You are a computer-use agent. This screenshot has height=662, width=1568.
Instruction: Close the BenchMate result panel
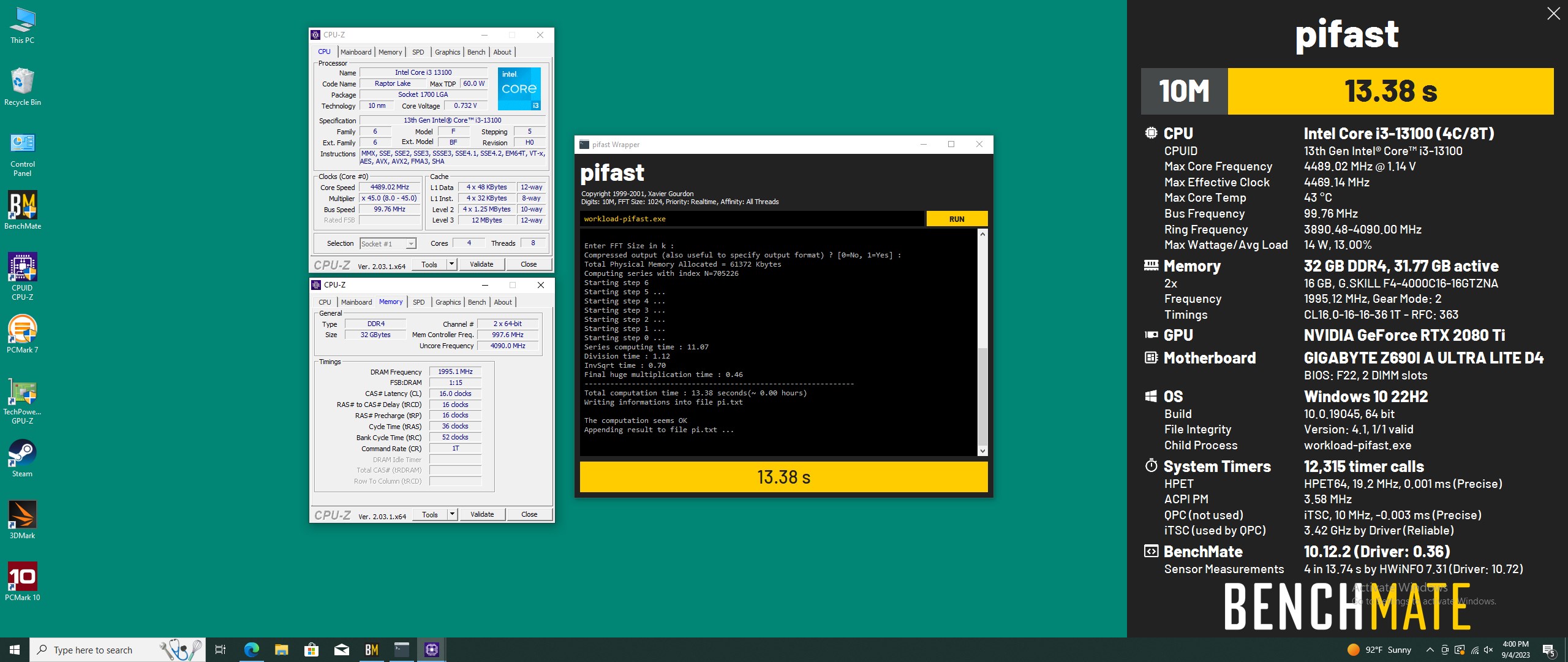pyautogui.click(x=1553, y=13)
